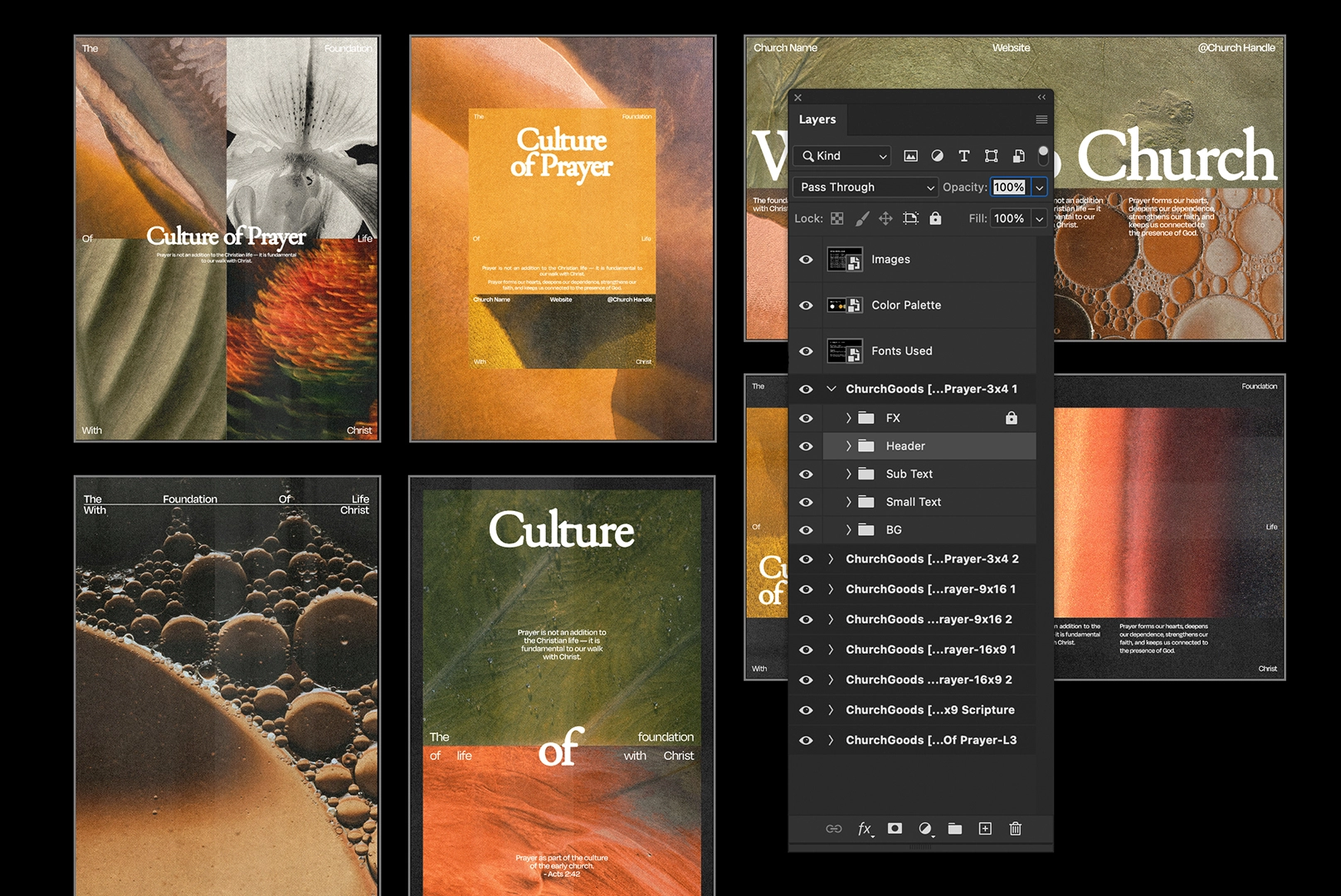Viewport: 1341px width, 896px height.
Task: Select the ChurchGoods Of Prayer-L3 artboard
Action: pos(929,740)
